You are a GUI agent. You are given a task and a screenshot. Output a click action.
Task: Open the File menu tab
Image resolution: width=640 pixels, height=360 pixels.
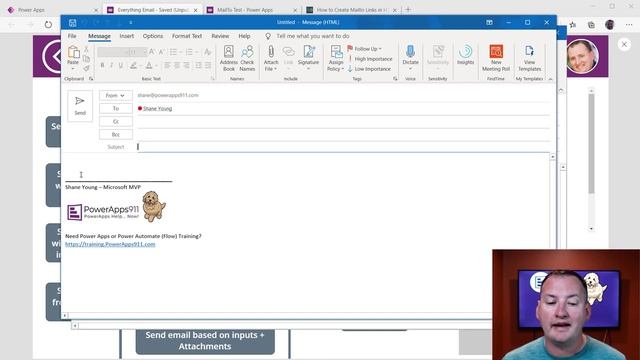72,36
